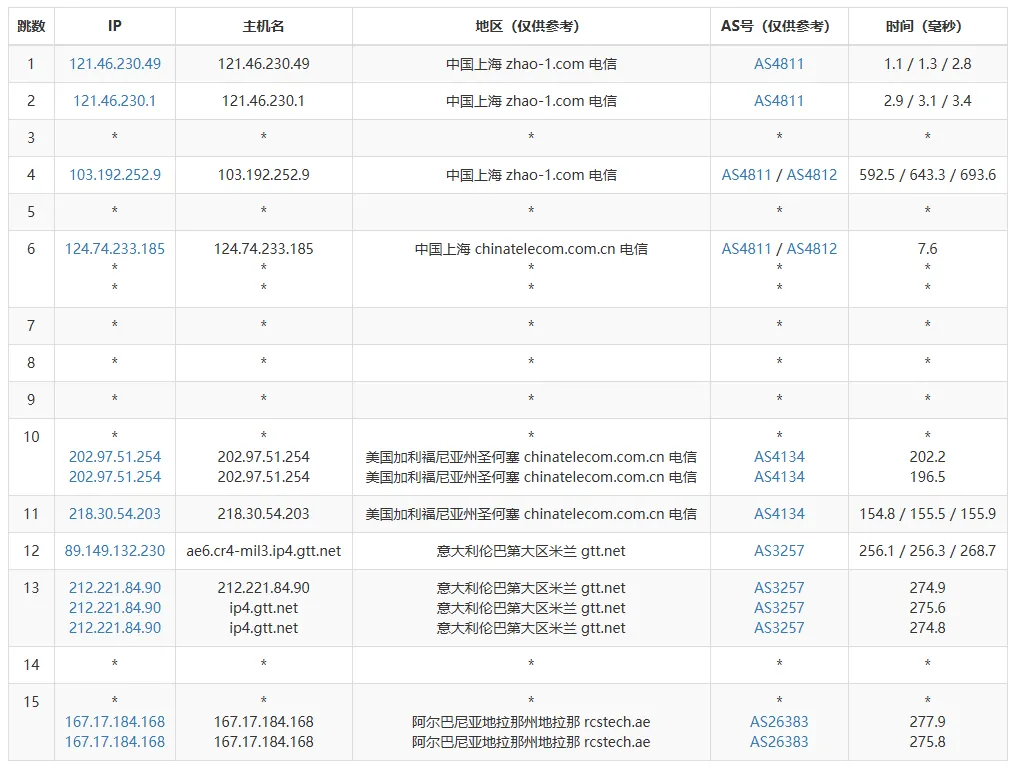Select the 地区（仅供参考）column header

[x=531, y=27]
